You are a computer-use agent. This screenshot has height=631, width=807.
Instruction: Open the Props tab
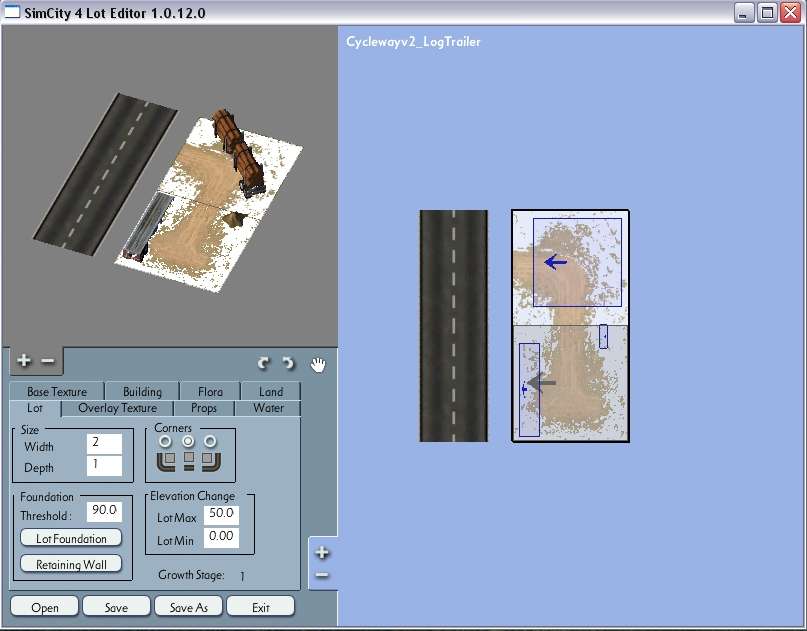[204, 408]
